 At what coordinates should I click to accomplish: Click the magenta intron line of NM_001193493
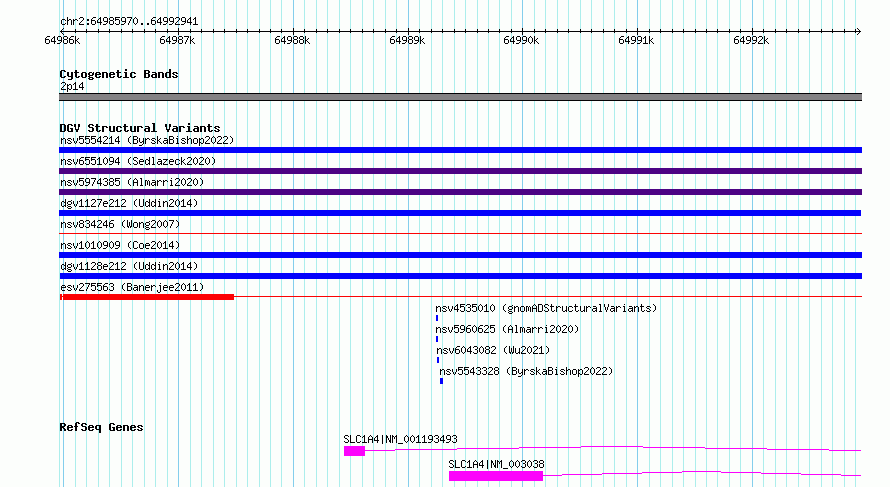[613, 448]
